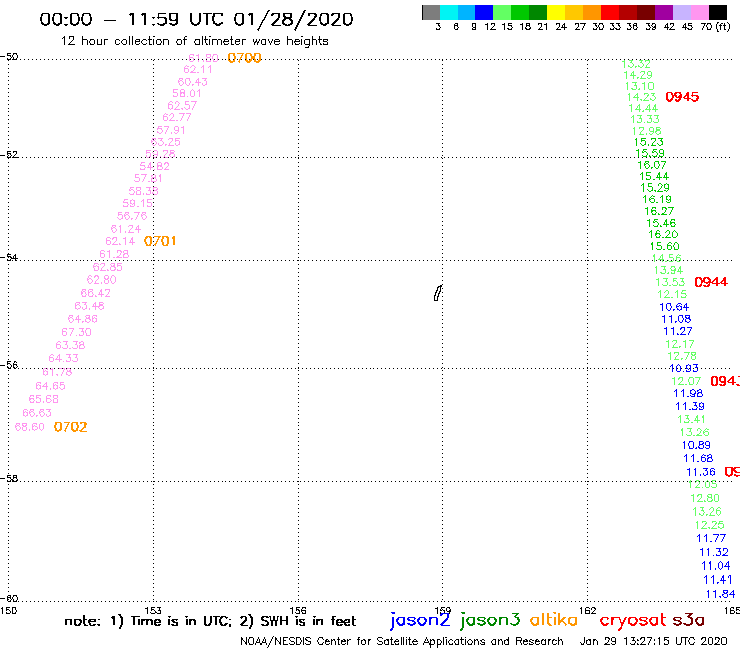740x650 pixels.
Task: Select the orange 0701 time marker
Action: coord(160,241)
